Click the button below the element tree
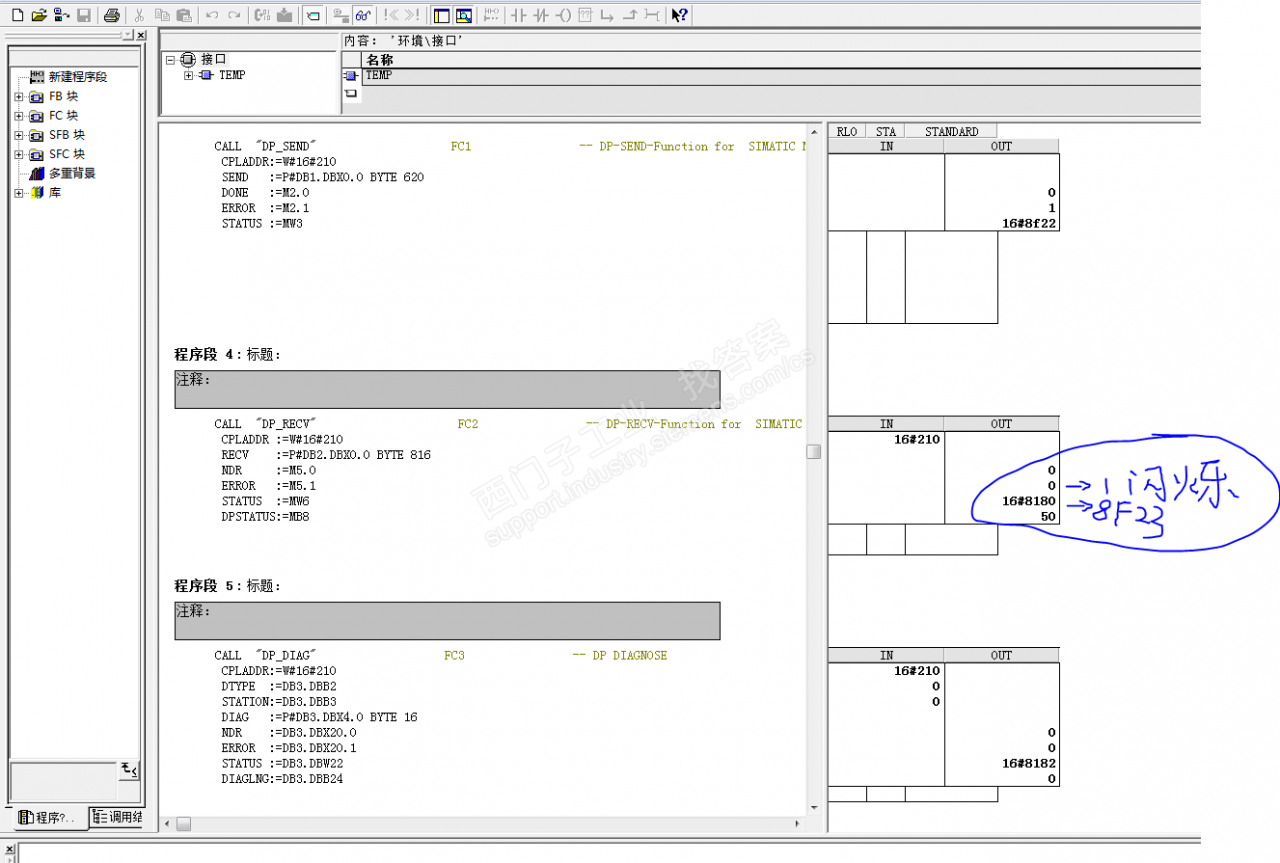 pos(130,769)
